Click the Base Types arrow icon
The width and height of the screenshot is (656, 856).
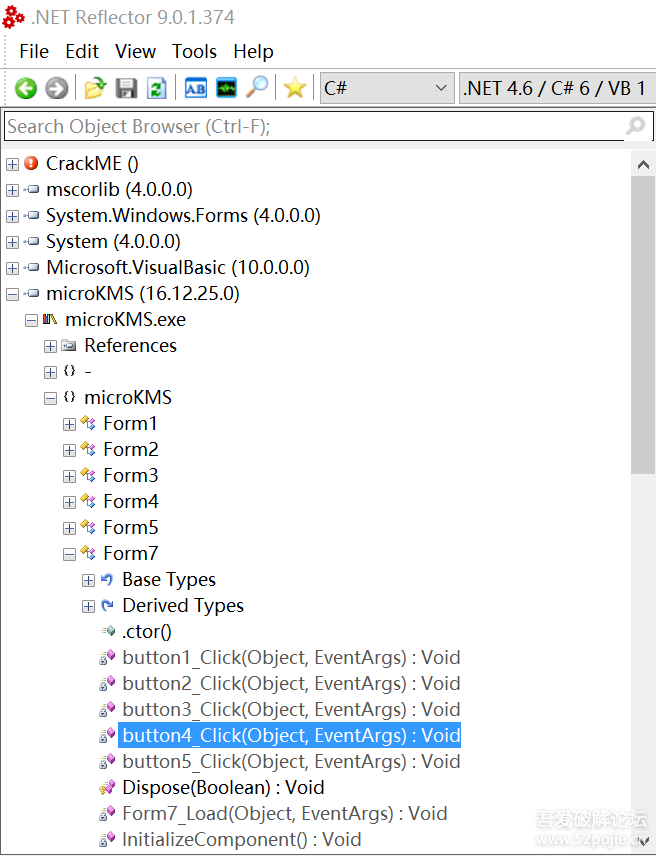pyautogui.click(x=107, y=579)
